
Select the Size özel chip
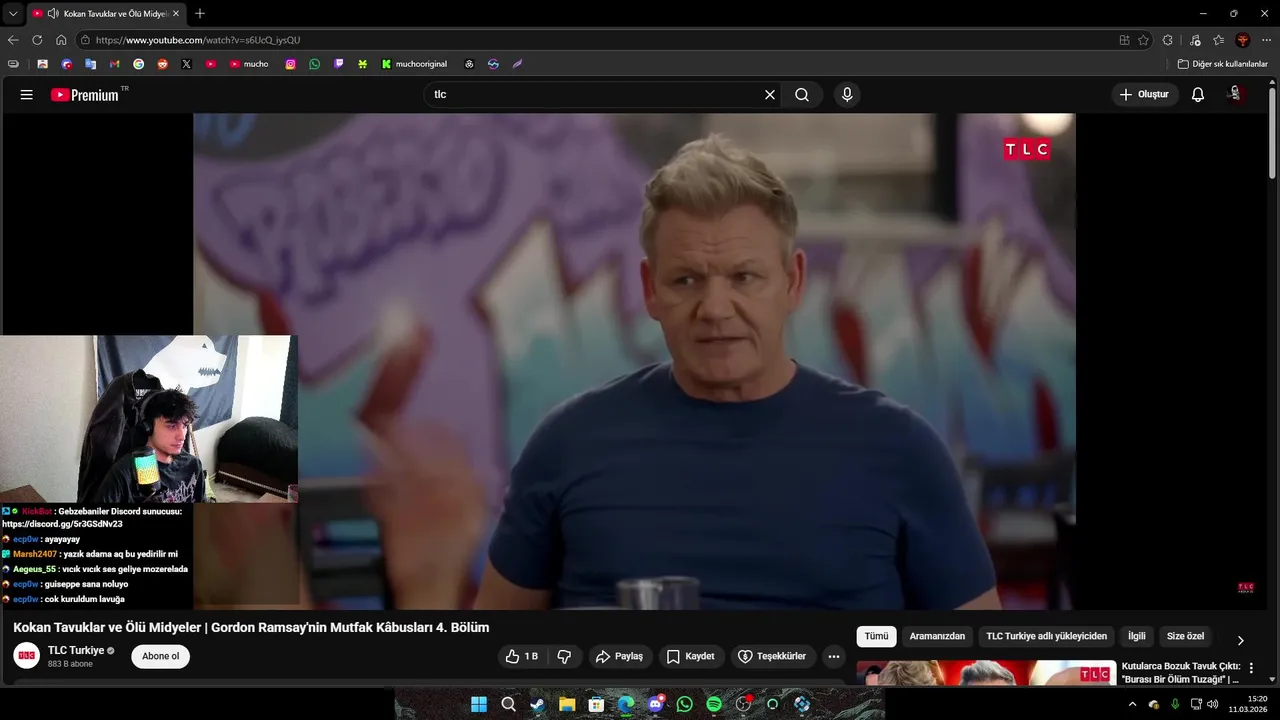pos(1186,637)
